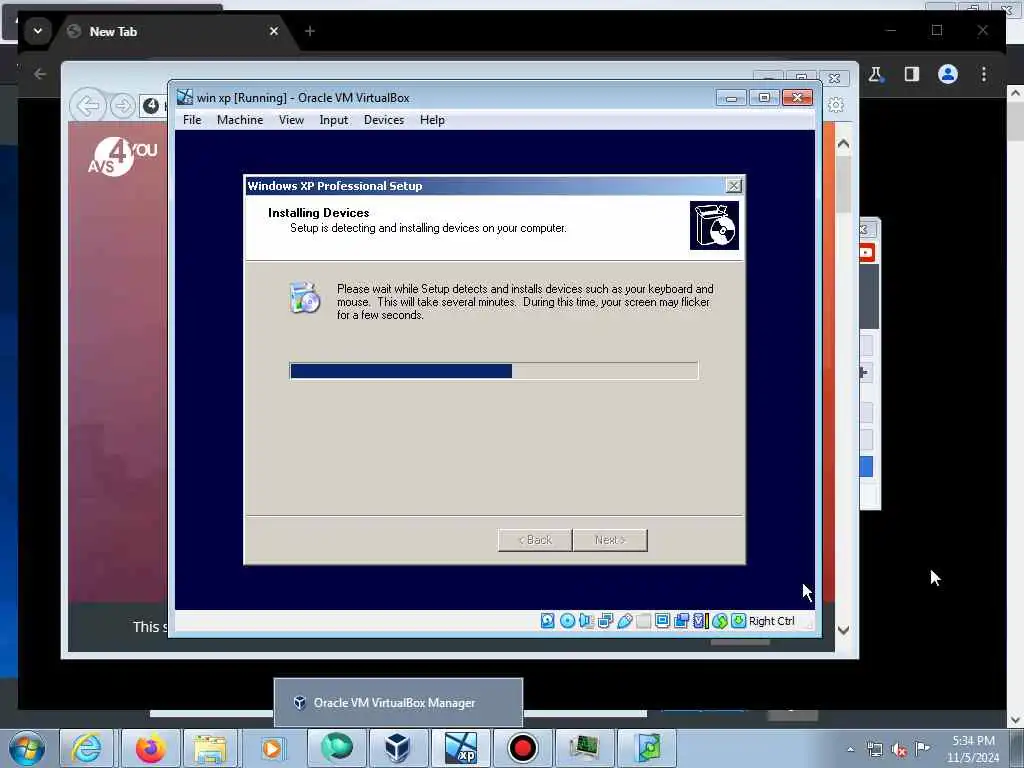The height and width of the screenshot is (768, 1024).
Task: Click the VirtualBox cube icon on taskbar
Action: [397, 748]
